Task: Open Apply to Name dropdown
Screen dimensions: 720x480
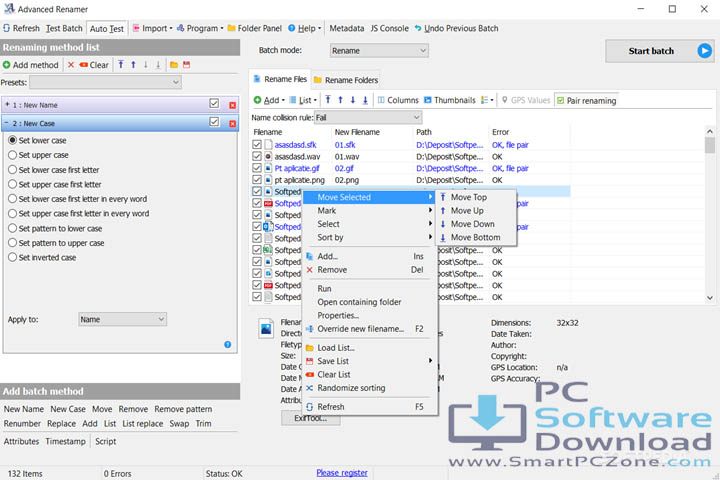Action: [x=122, y=319]
